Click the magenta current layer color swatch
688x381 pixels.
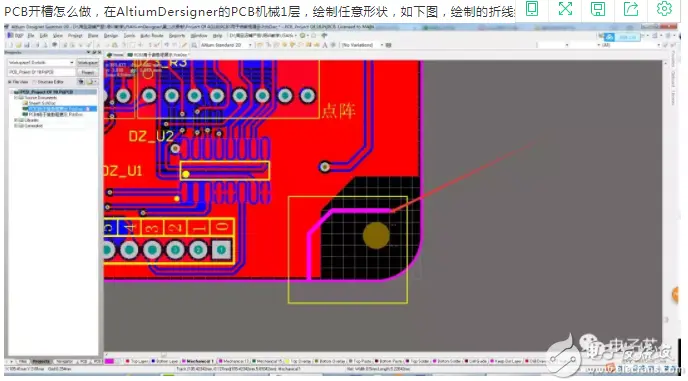coord(109,361)
